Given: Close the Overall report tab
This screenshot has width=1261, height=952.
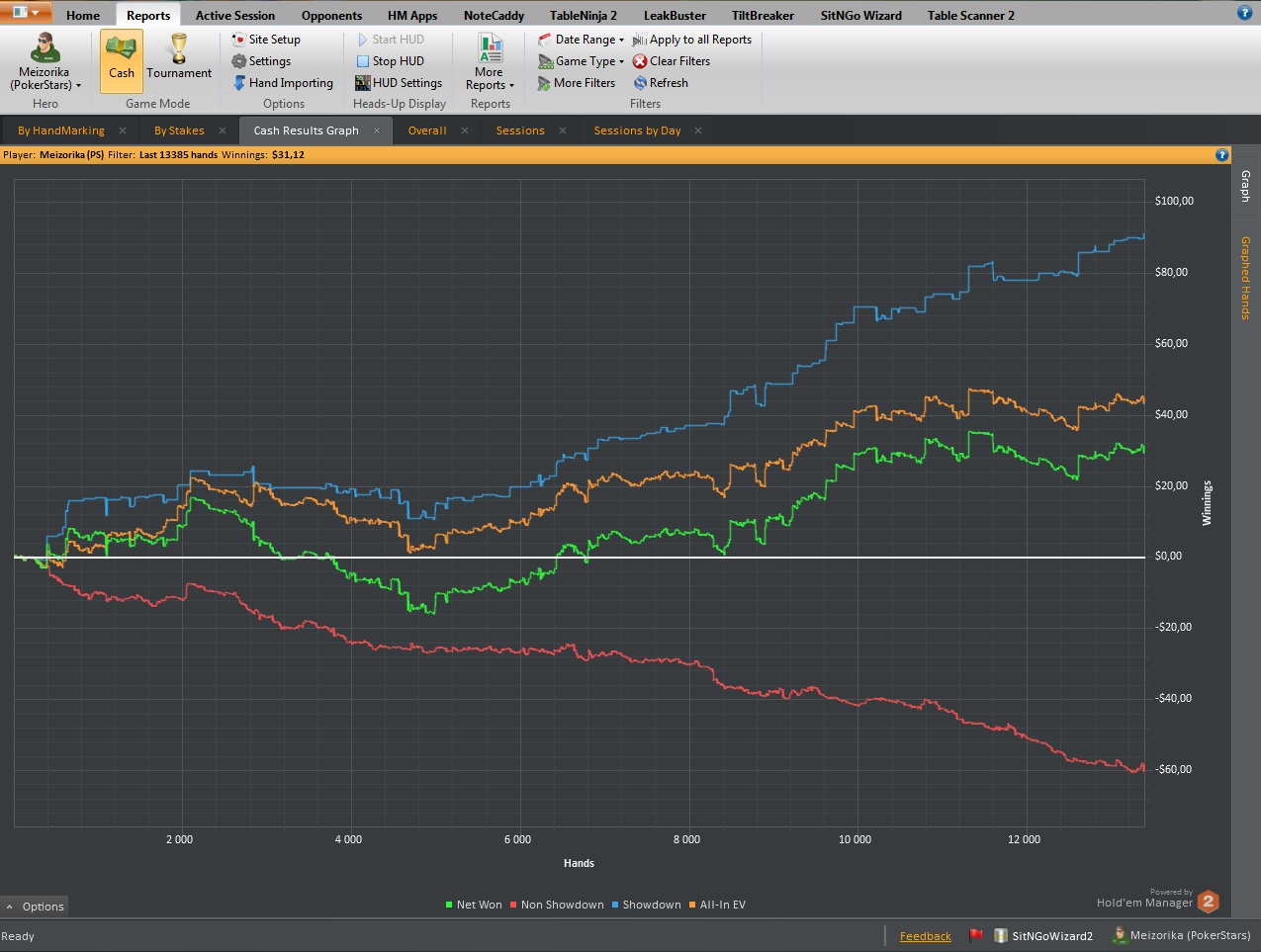Looking at the screenshot, I should click(x=465, y=130).
